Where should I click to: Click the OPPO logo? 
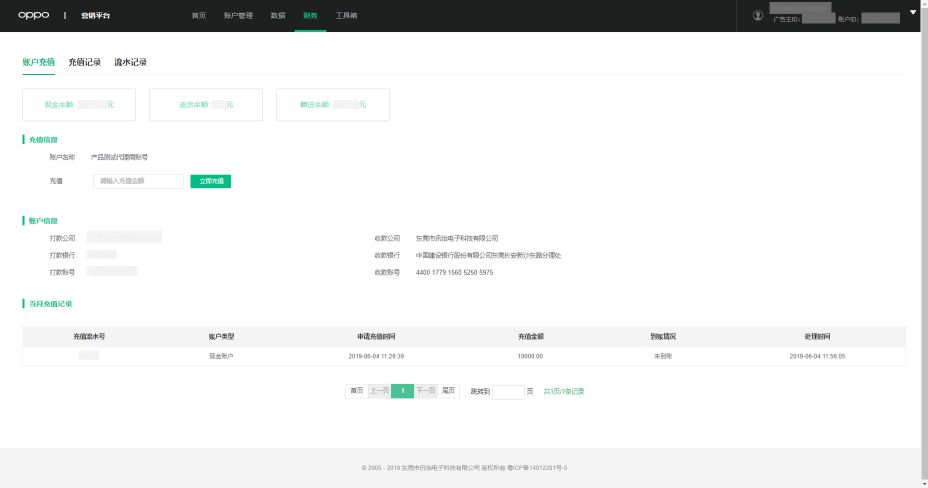[33, 16]
